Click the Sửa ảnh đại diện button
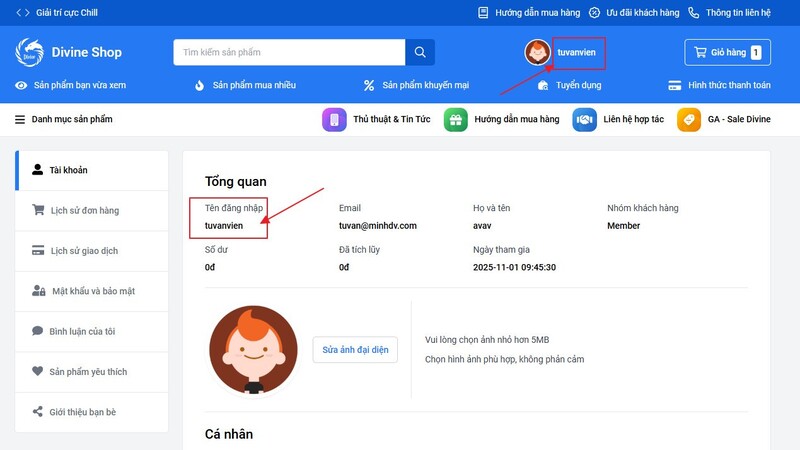The height and width of the screenshot is (450, 800). tap(355, 349)
